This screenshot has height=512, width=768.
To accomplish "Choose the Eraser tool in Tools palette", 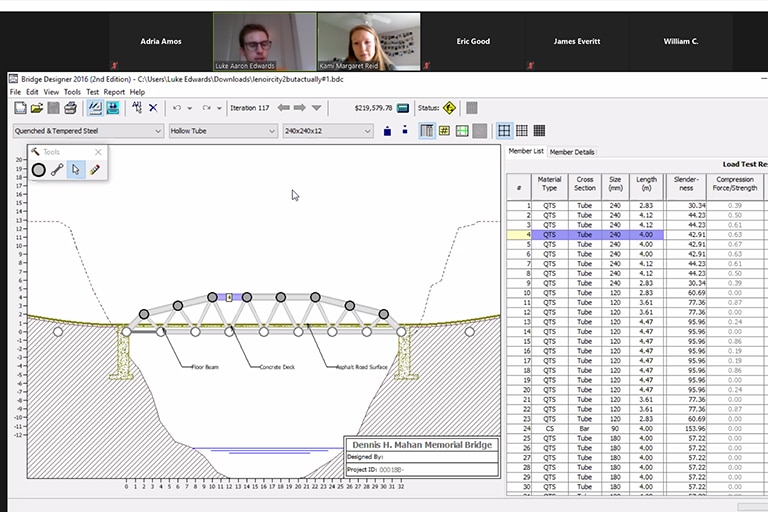I will click(x=94, y=170).
